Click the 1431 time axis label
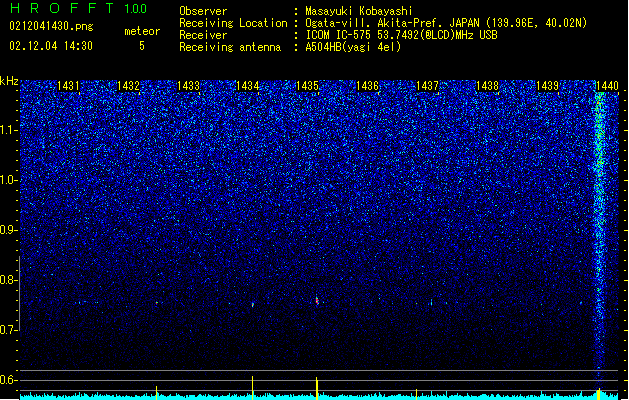Viewport: 629px width, 400px height. click(x=68, y=86)
